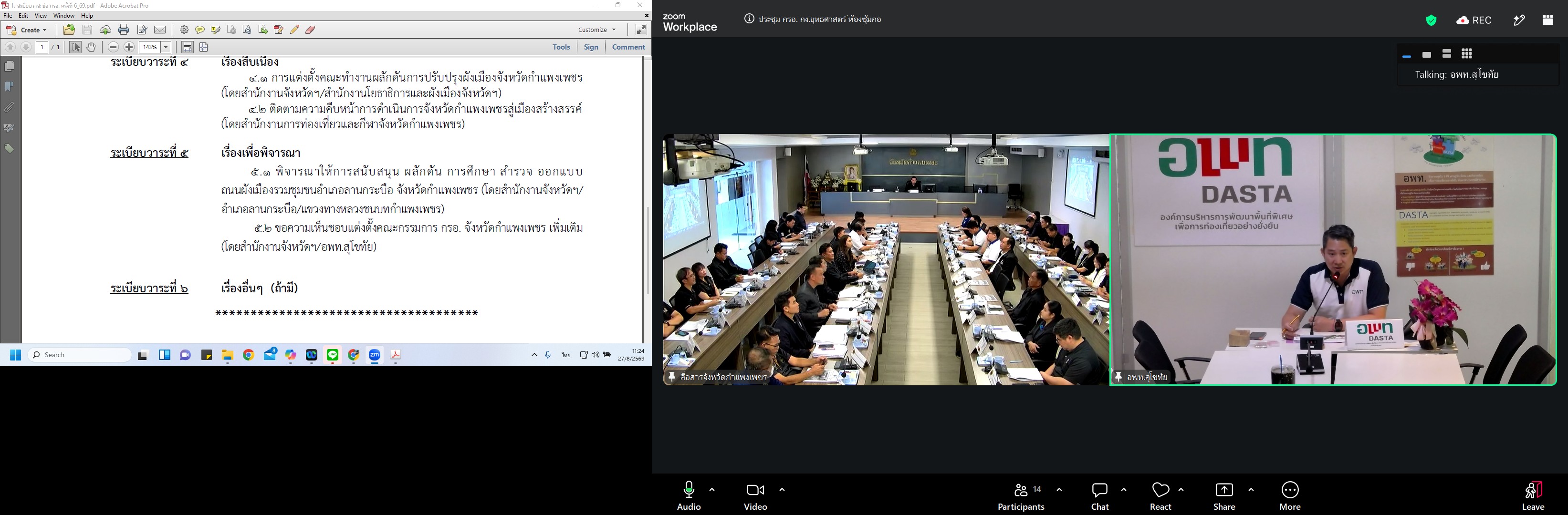Toggle fit-width scrolling mode in Acrobat
1568x515 pixels.
pyautogui.click(x=188, y=47)
